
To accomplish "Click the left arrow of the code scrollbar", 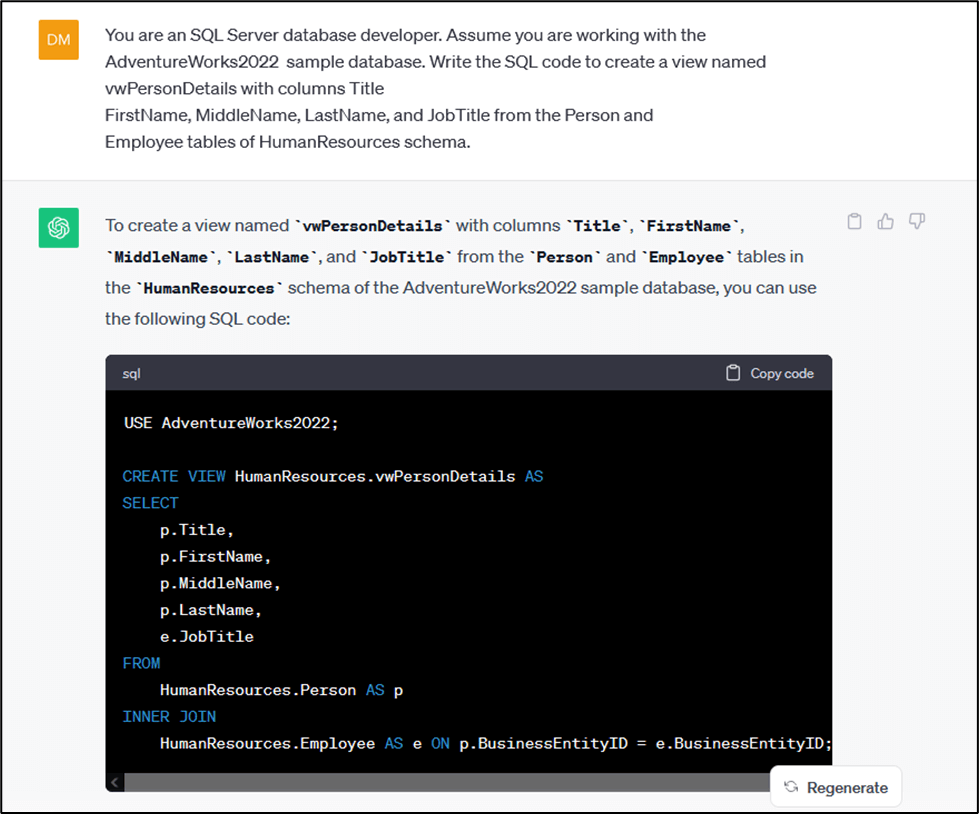I will click(x=115, y=781).
